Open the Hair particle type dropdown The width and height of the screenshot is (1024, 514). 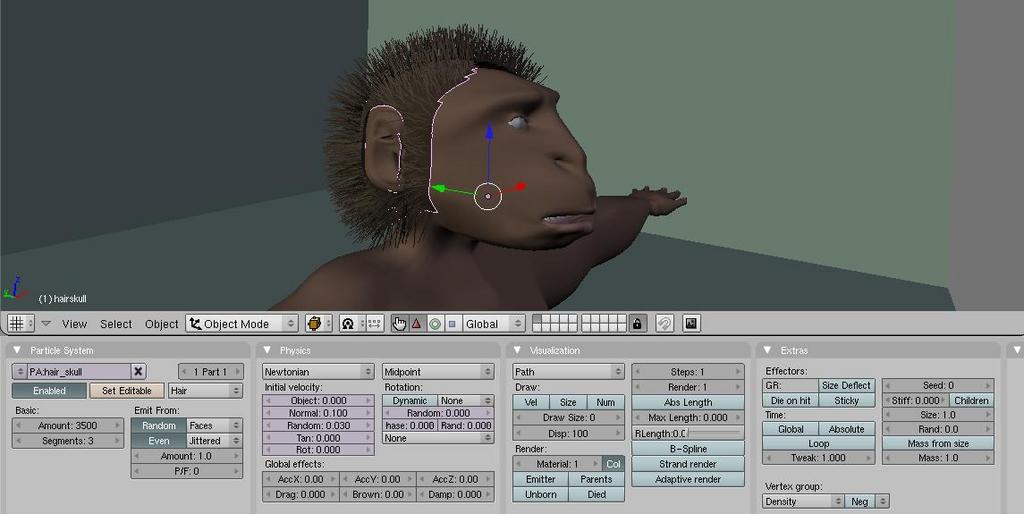coord(205,391)
